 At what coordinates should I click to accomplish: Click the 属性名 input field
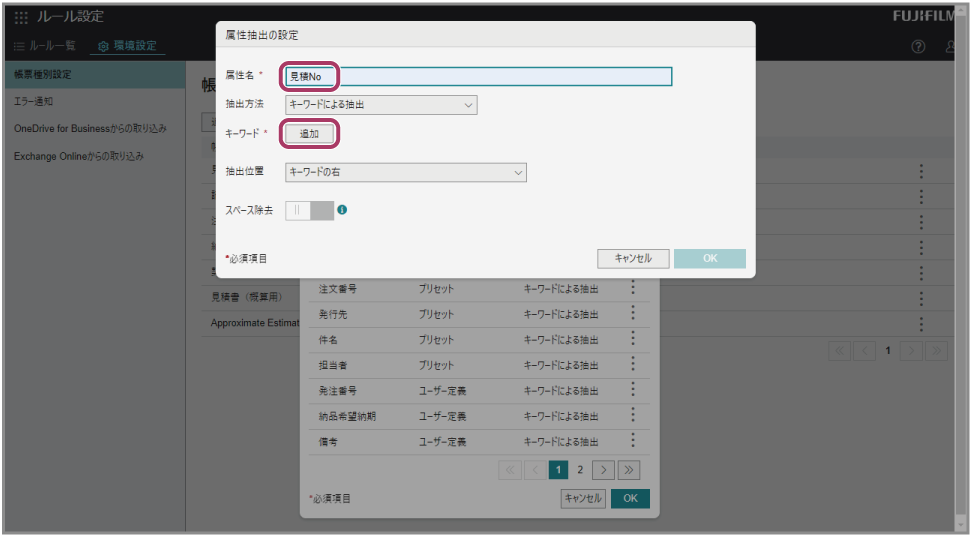coord(478,77)
